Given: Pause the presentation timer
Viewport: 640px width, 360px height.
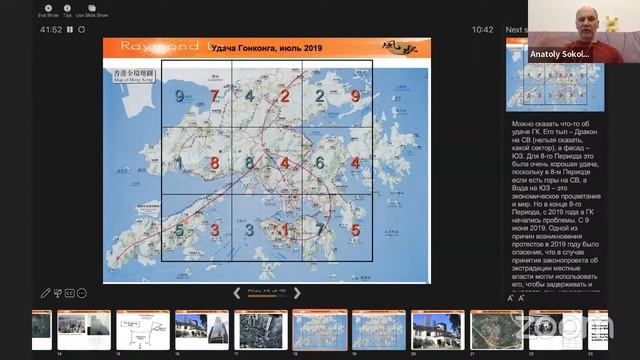Looking at the screenshot, I should [x=70, y=29].
